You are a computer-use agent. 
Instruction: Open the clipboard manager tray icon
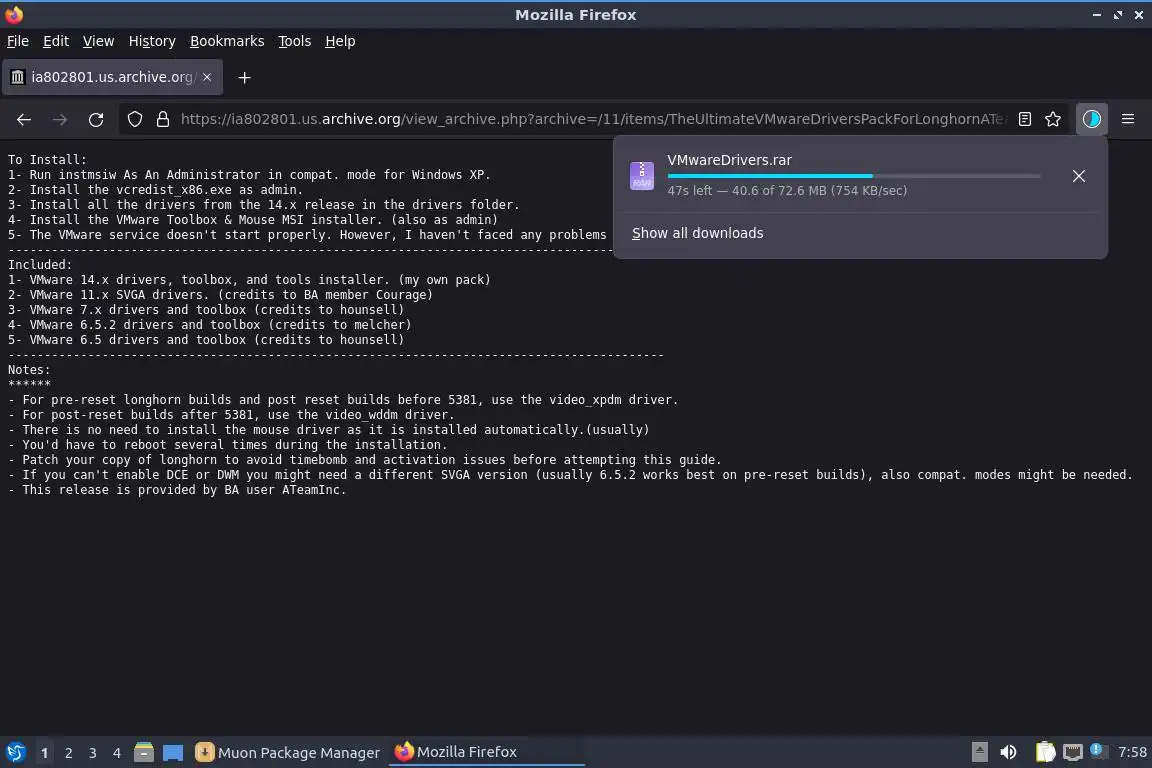1045,752
